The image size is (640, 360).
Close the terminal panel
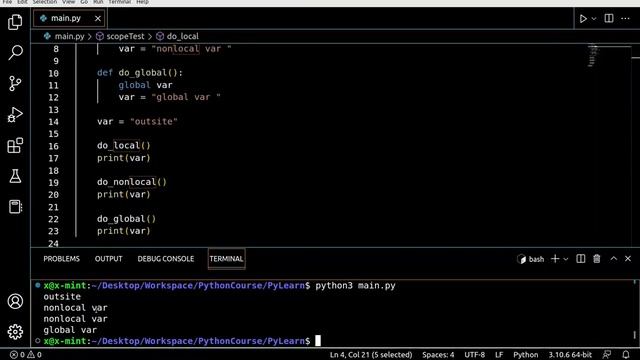[x=628, y=259]
